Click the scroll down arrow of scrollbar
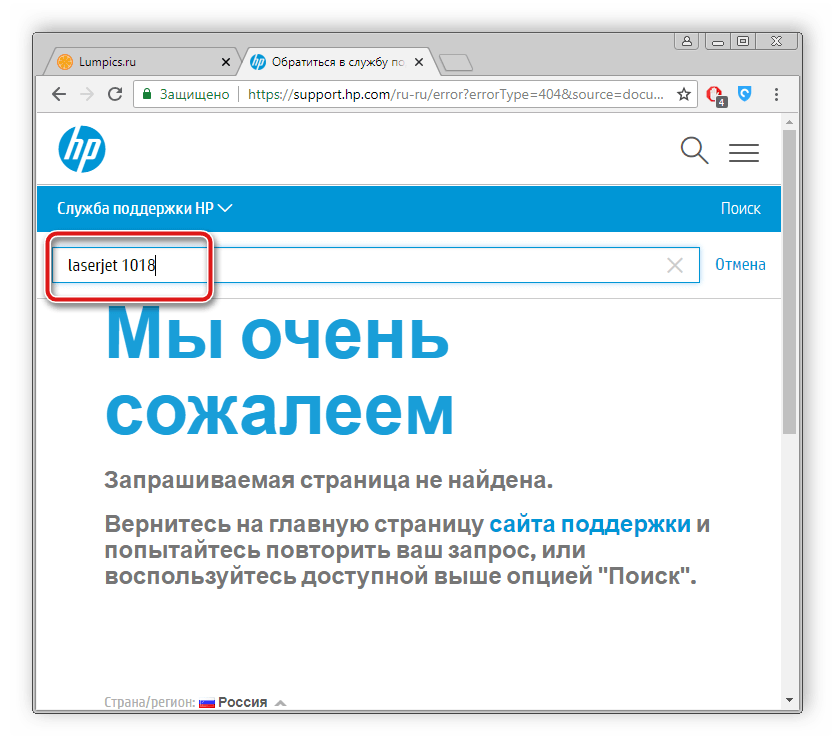 (x=789, y=699)
